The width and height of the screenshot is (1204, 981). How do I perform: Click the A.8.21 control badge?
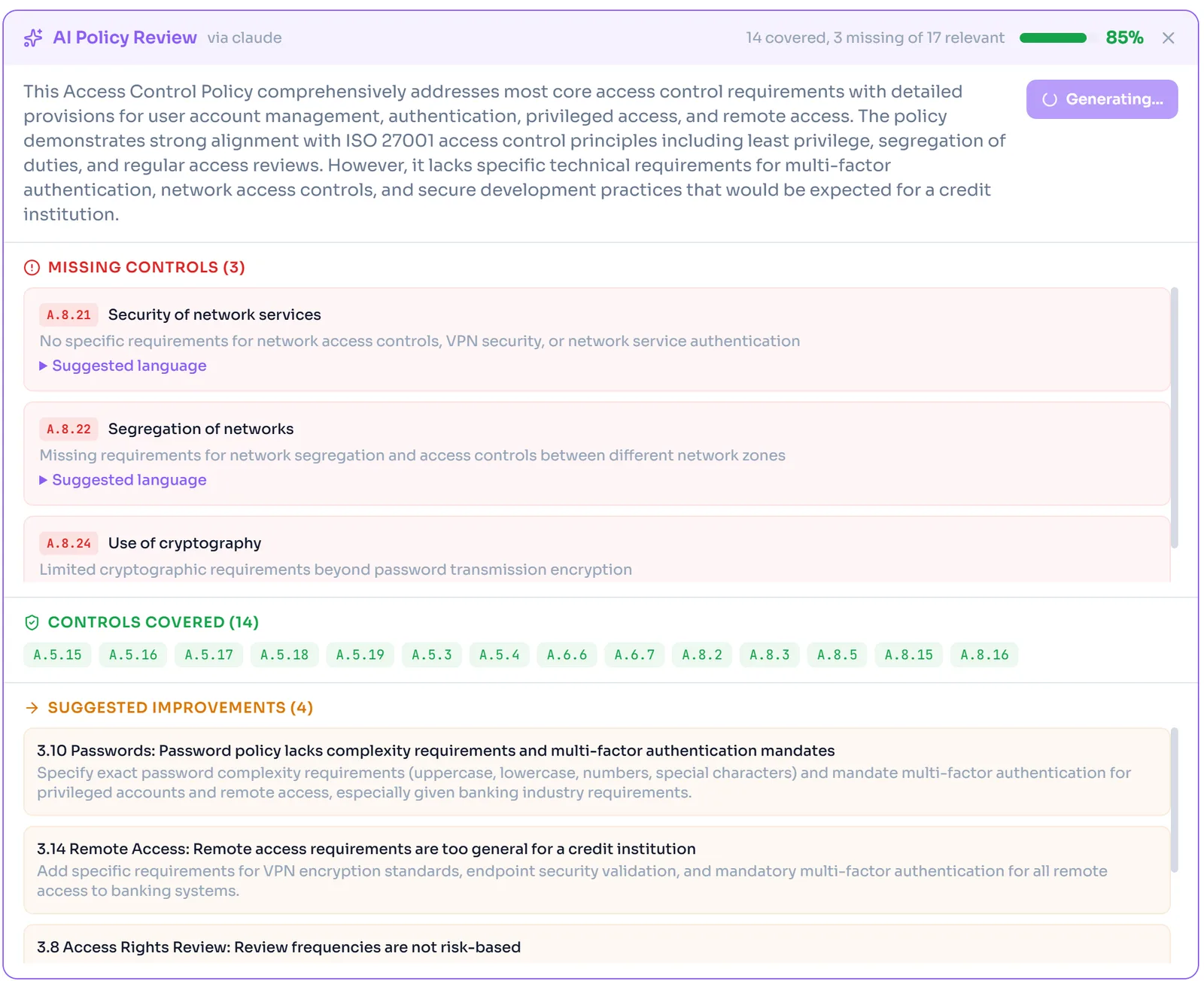[68, 314]
